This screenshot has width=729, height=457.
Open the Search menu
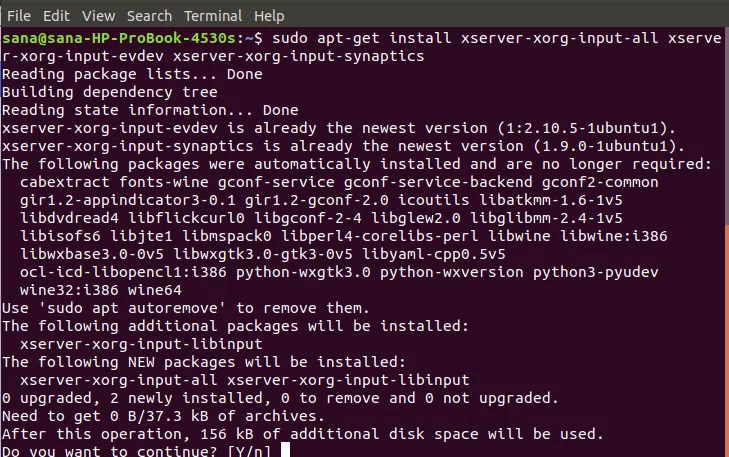[x=149, y=16]
